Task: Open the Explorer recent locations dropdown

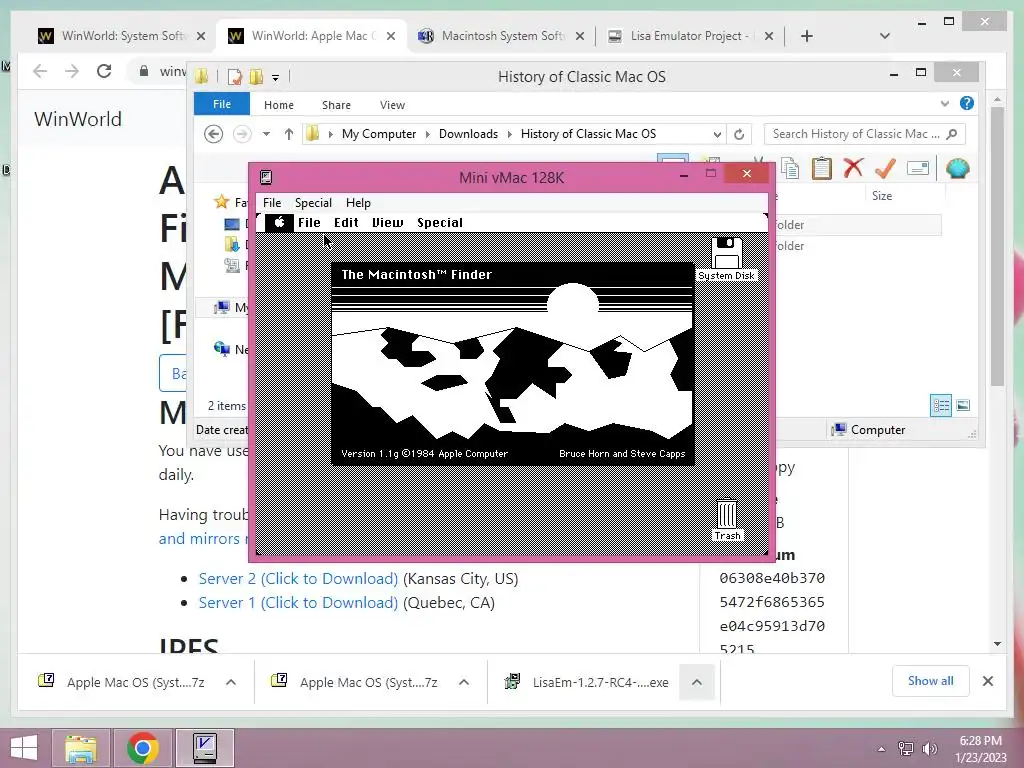Action: [266, 134]
